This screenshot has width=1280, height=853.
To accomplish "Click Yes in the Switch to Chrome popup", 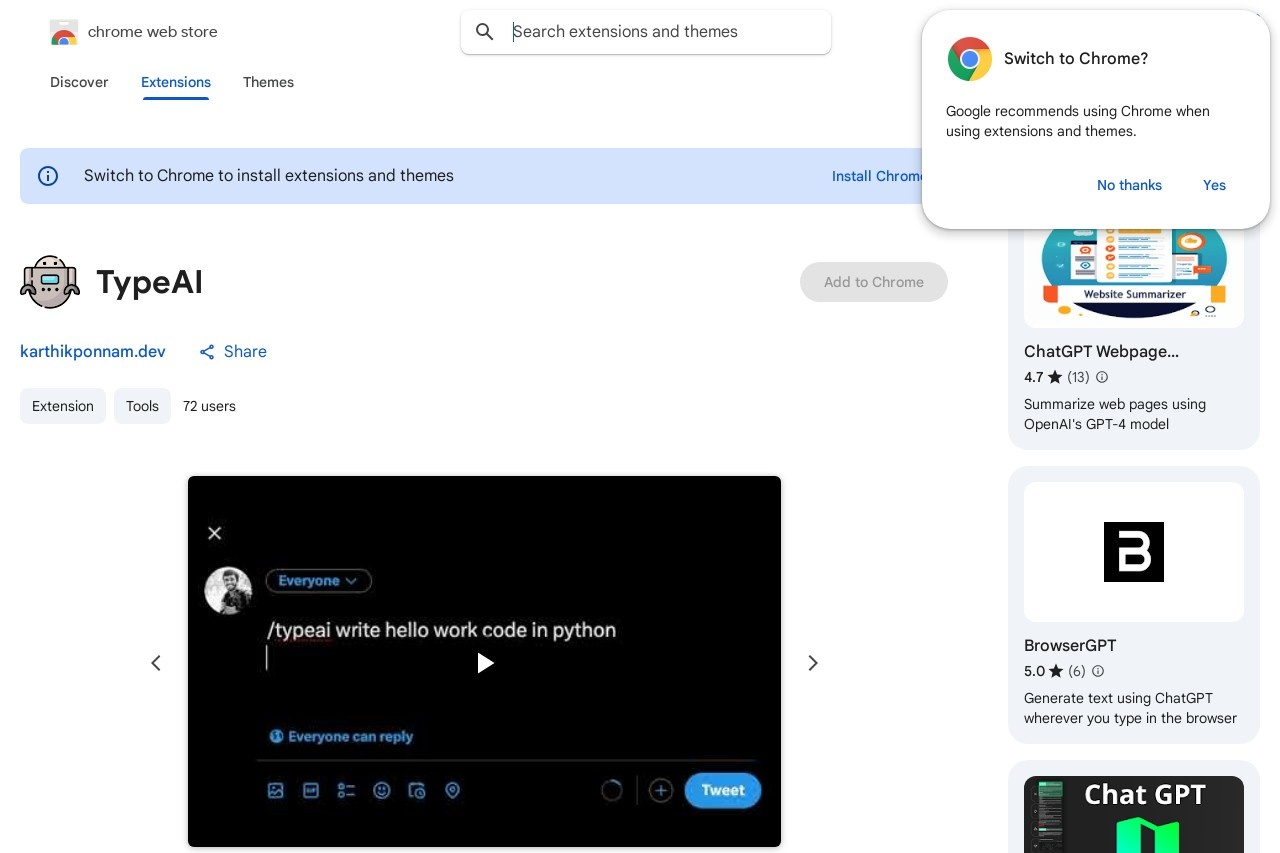I will (x=1214, y=185).
